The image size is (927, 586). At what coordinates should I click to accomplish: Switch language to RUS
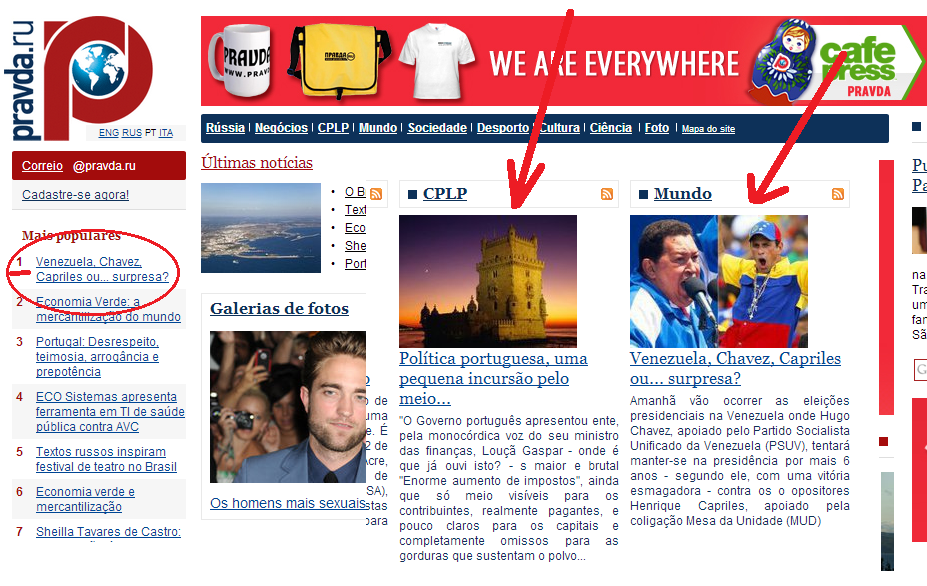click(x=132, y=133)
